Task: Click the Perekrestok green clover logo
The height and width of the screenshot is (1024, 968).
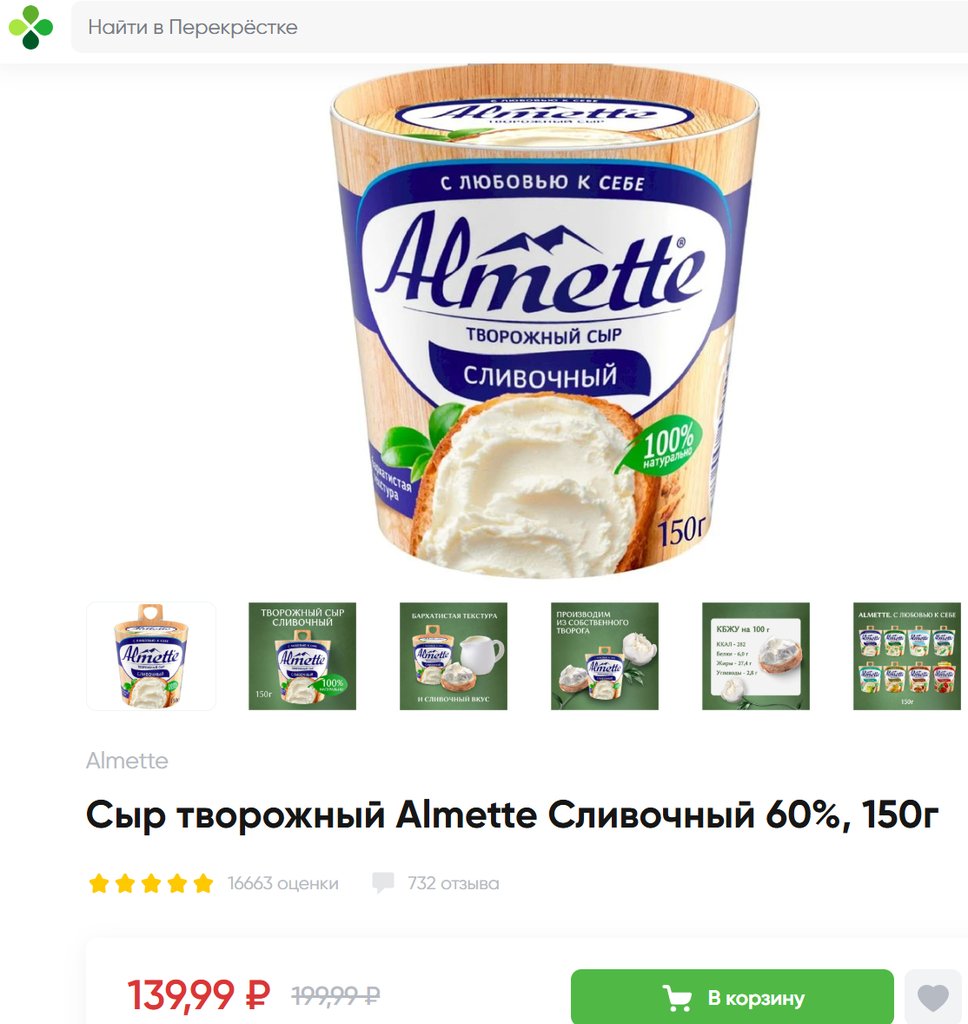Action: pyautogui.click(x=31, y=27)
